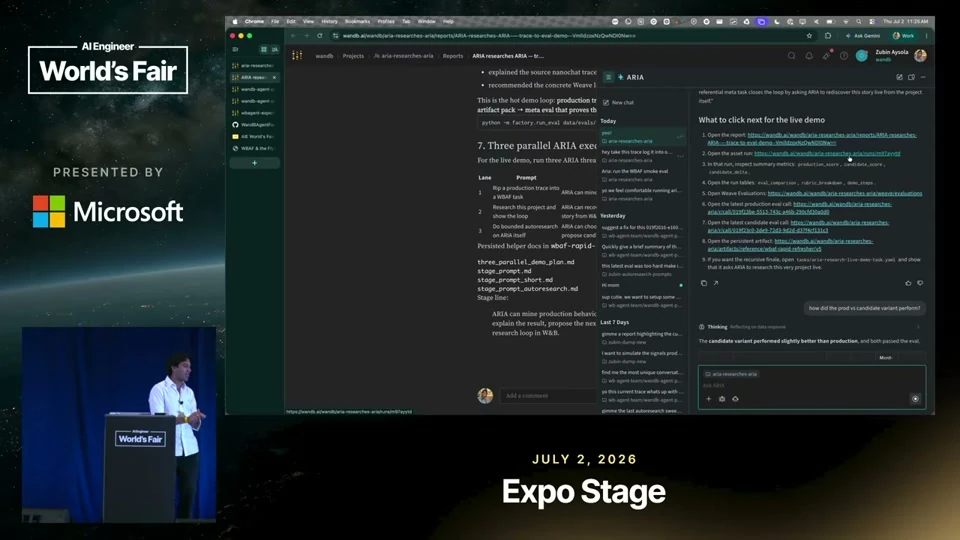Click the Add a comment field
Image resolution: width=960 pixels, height=540 pixels.
[548, 396]
